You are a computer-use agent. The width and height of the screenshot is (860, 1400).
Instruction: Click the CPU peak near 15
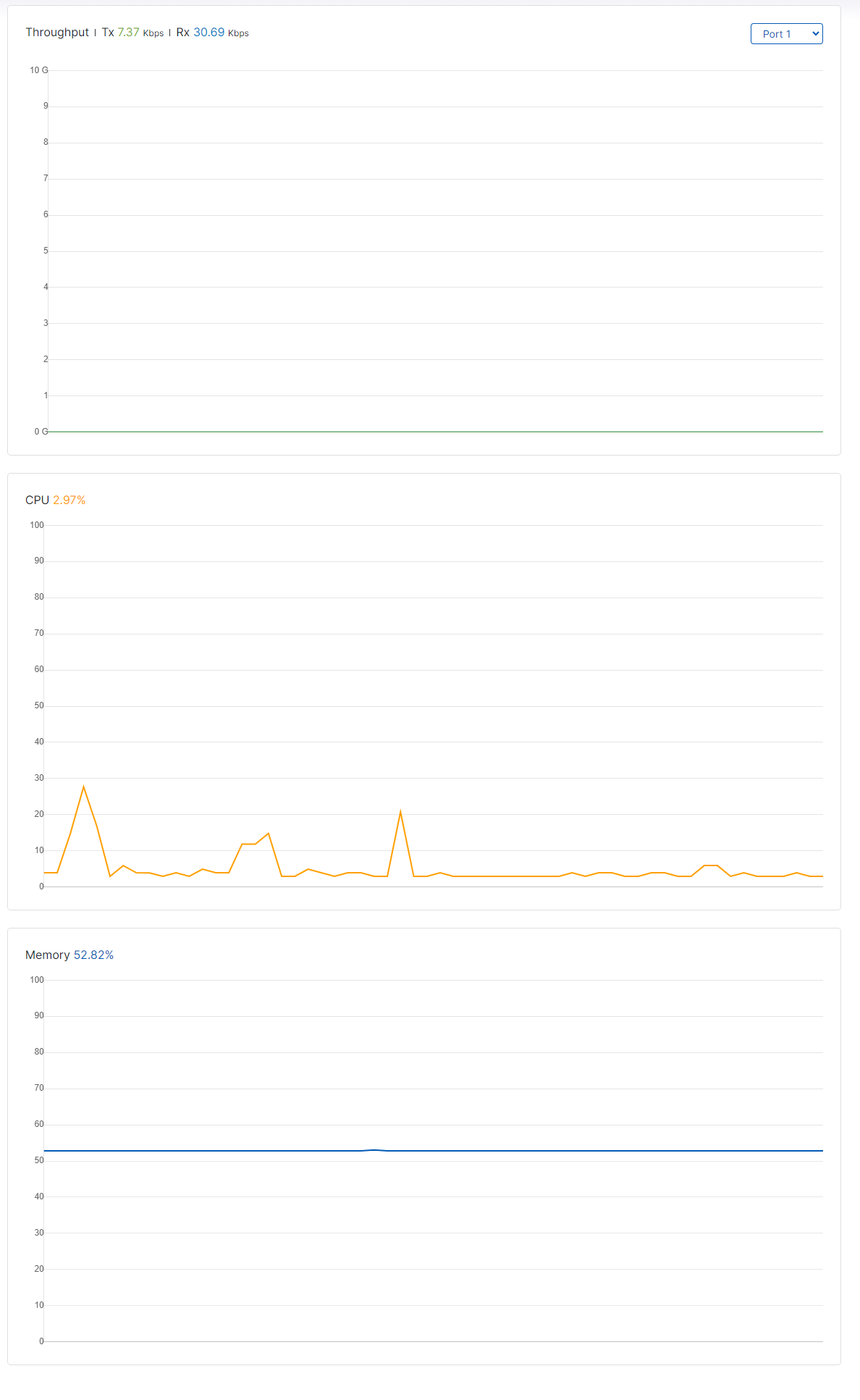tap(269, 834)
